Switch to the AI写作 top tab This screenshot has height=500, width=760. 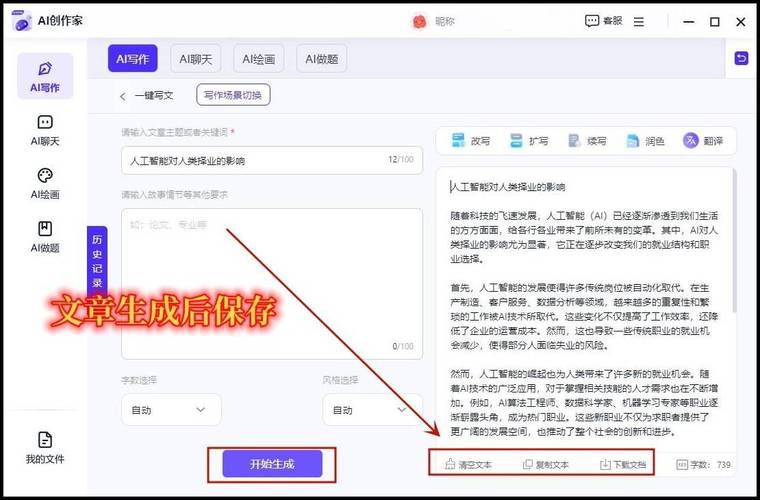pyautogui.click(x=133, y=59)
